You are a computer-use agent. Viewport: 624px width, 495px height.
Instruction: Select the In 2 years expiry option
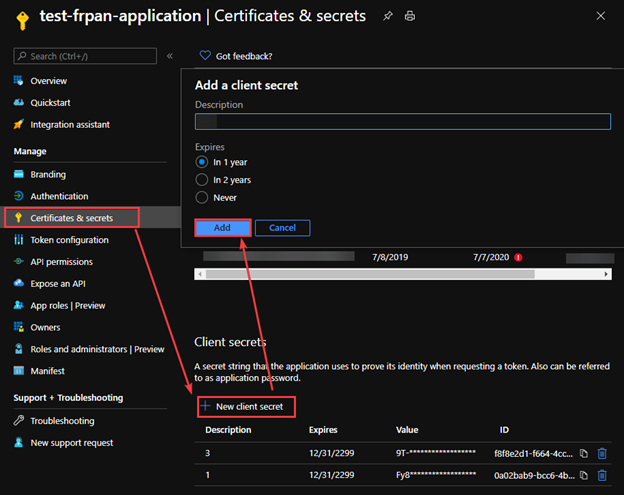(202, 180)
